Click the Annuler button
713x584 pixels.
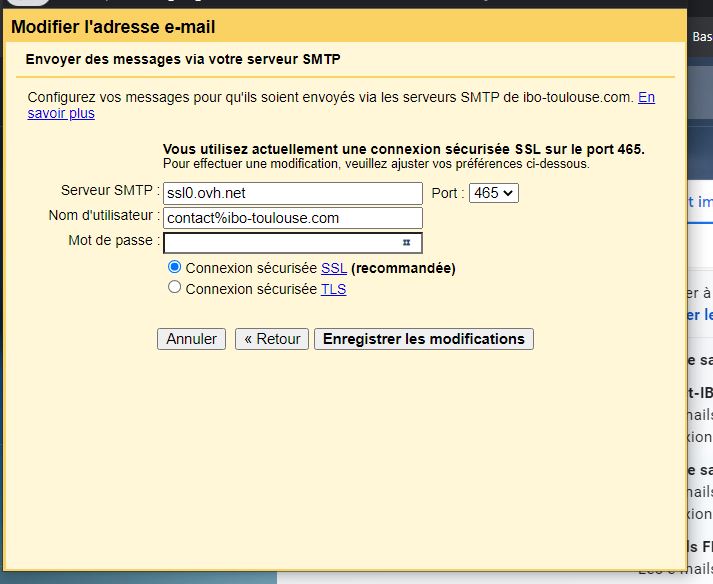[x=192, y=339]
